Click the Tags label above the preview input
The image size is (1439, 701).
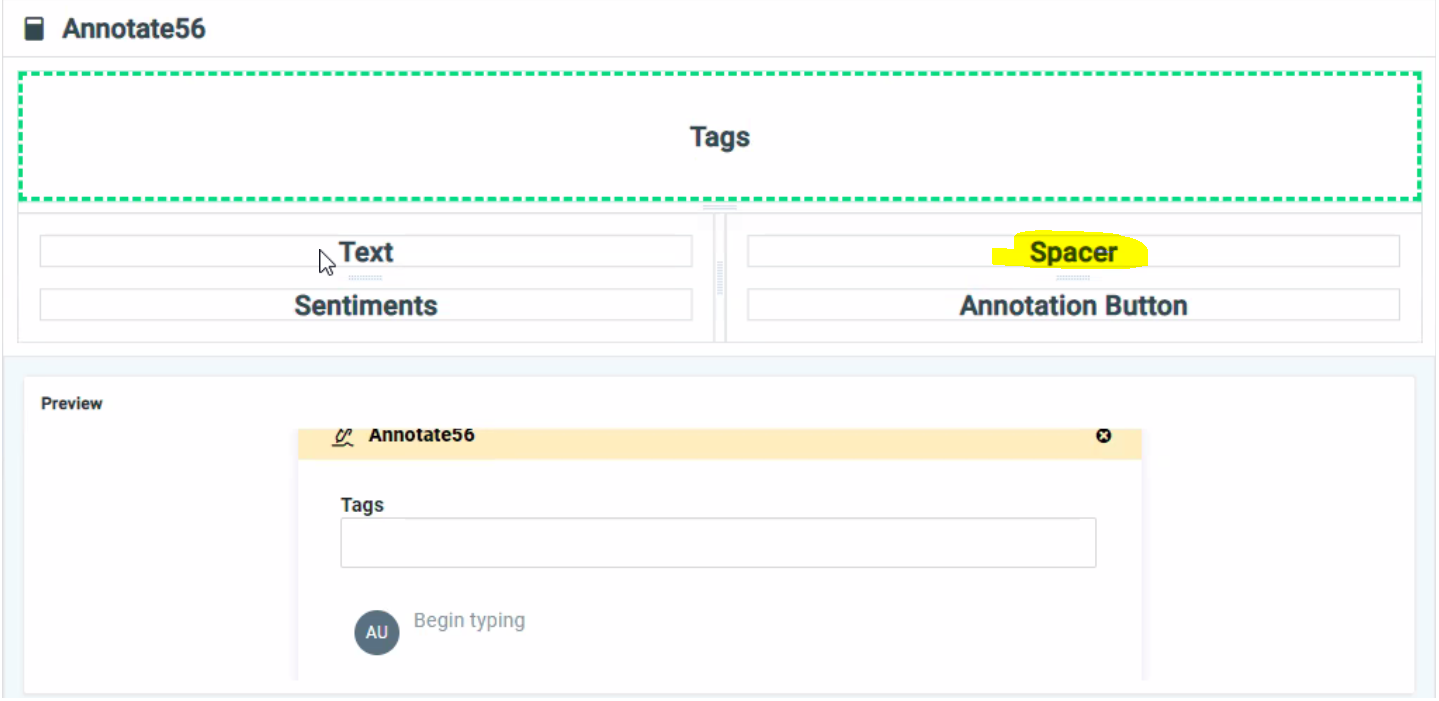pyautogui.click(x=362, y=505)
